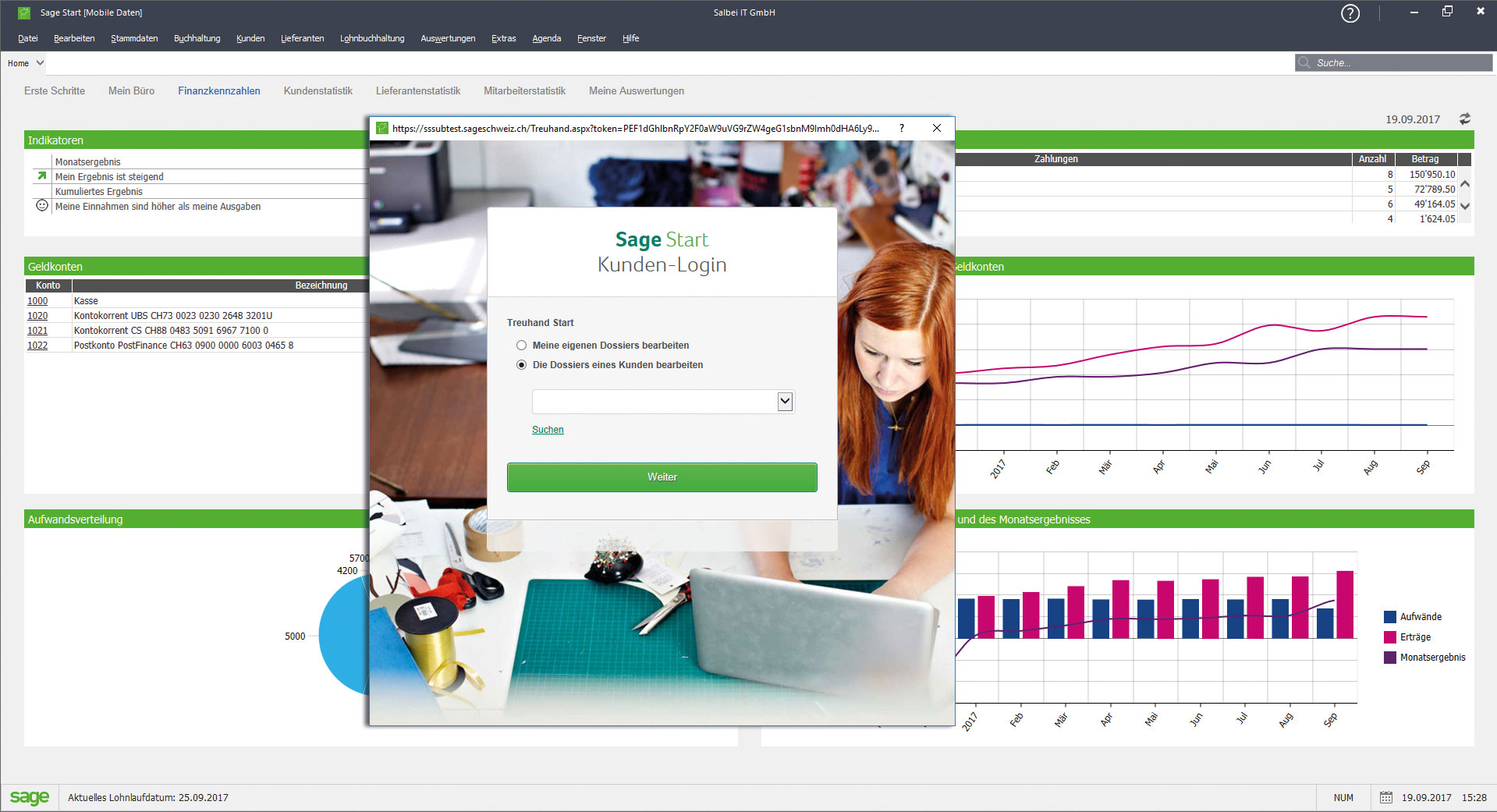The height and width of the screenshot is (812, 1497).
Task: Click 'Mein Ergebnis ist steigend' text
Action: tap(109, 177)
